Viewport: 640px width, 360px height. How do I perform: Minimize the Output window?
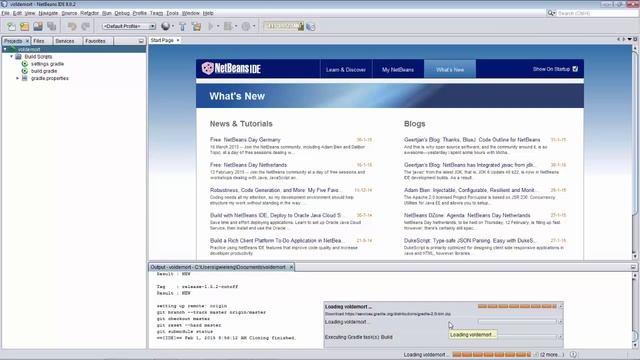coord(633,267)
